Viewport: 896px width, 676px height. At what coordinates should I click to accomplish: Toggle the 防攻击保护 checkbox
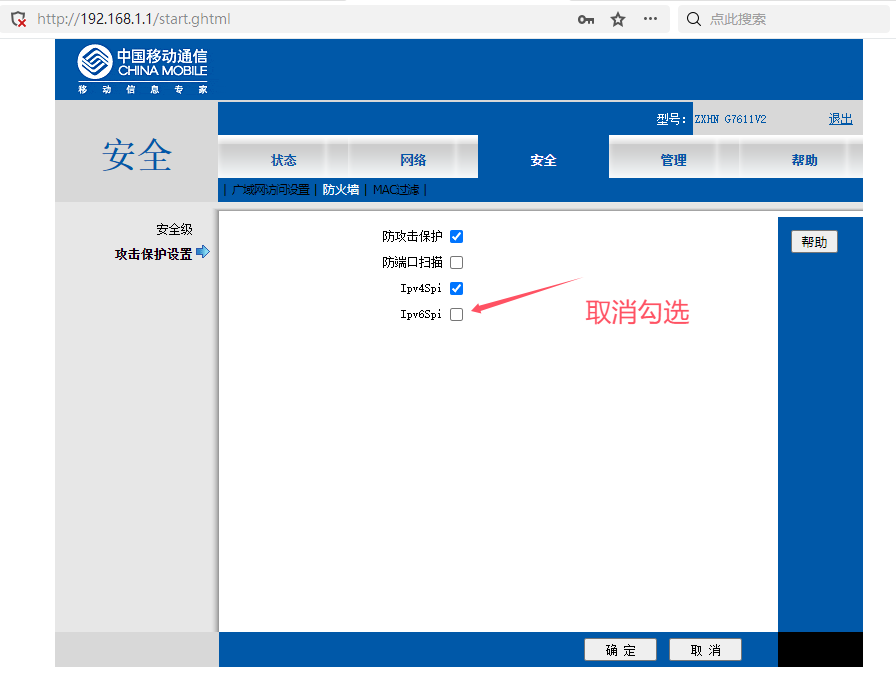point(456,237)
